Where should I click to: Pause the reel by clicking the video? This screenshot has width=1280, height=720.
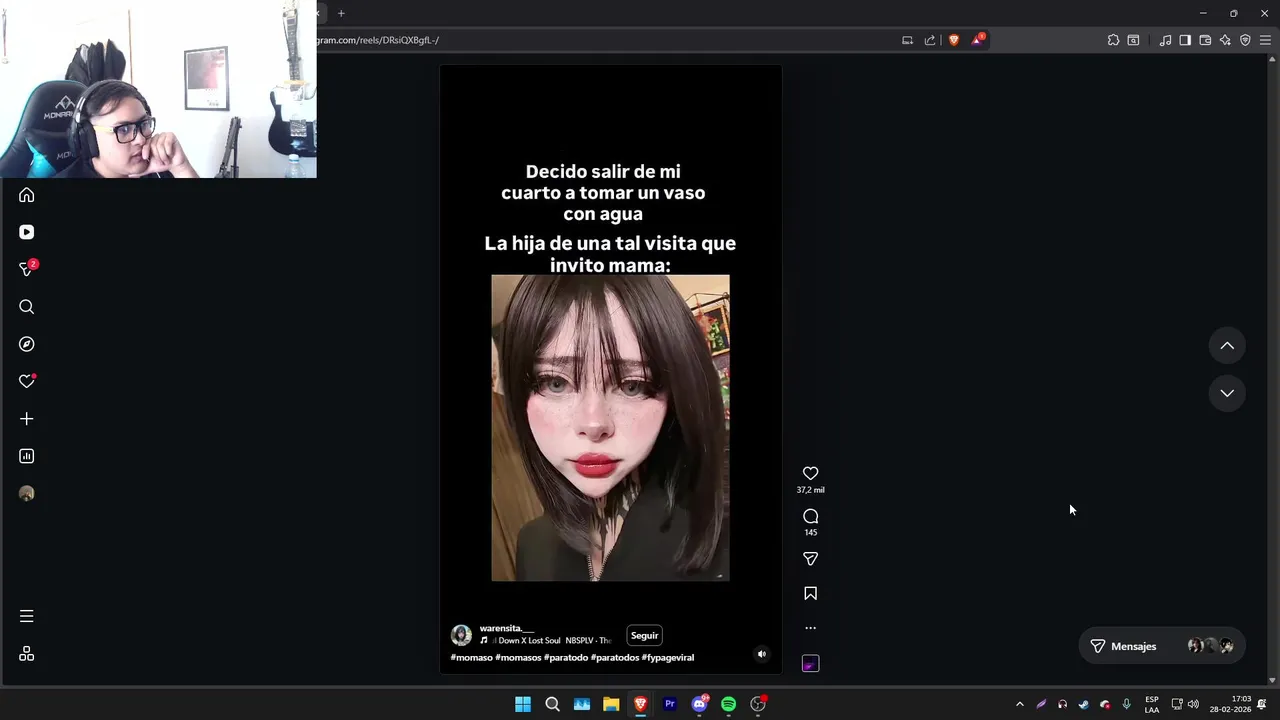[x=610, y=370]
